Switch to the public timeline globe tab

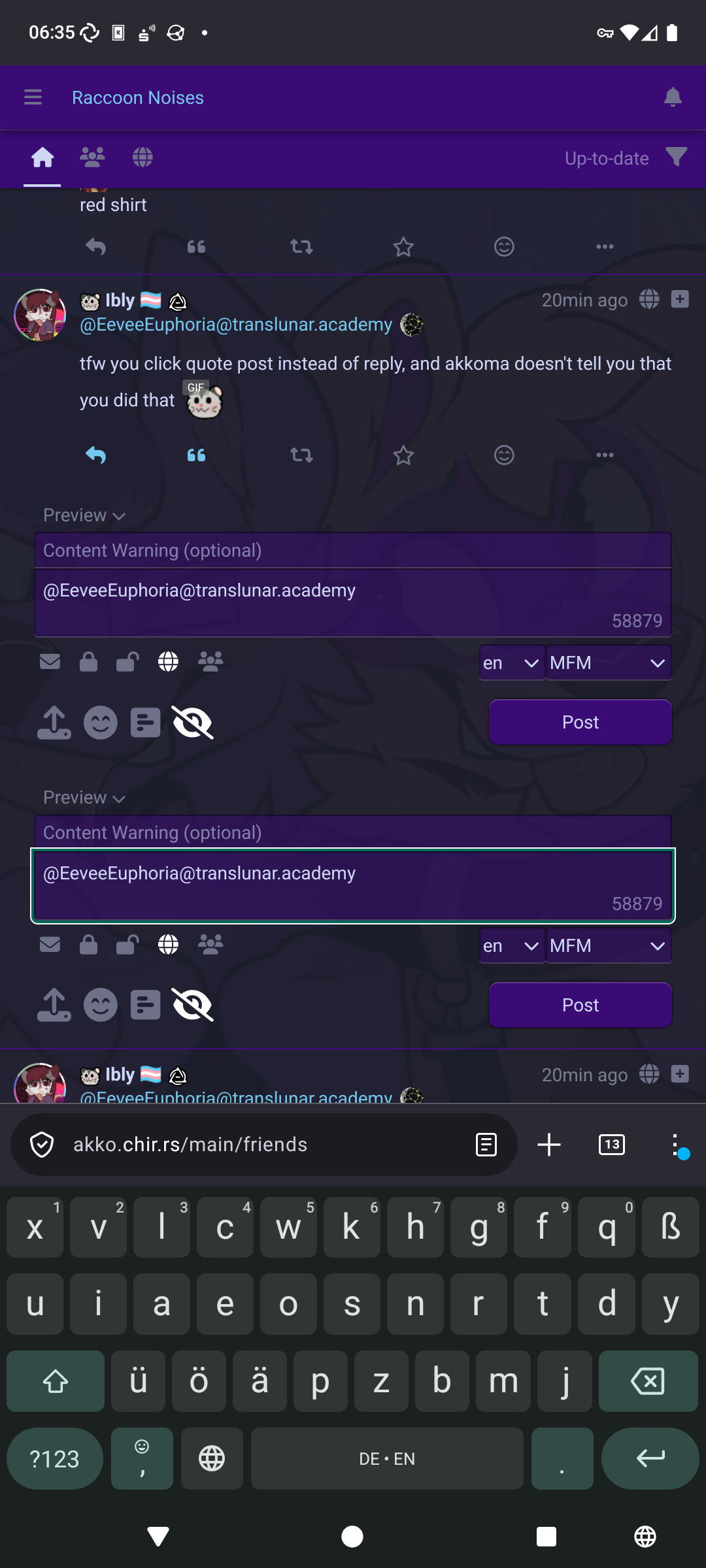click(x=143, y=157)
